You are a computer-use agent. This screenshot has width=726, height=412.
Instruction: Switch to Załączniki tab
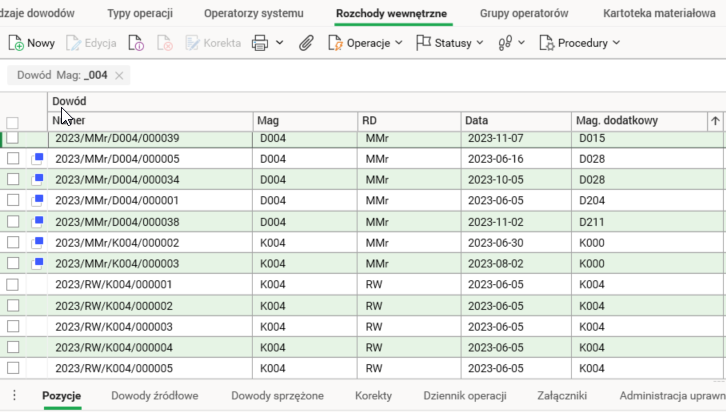562,396
